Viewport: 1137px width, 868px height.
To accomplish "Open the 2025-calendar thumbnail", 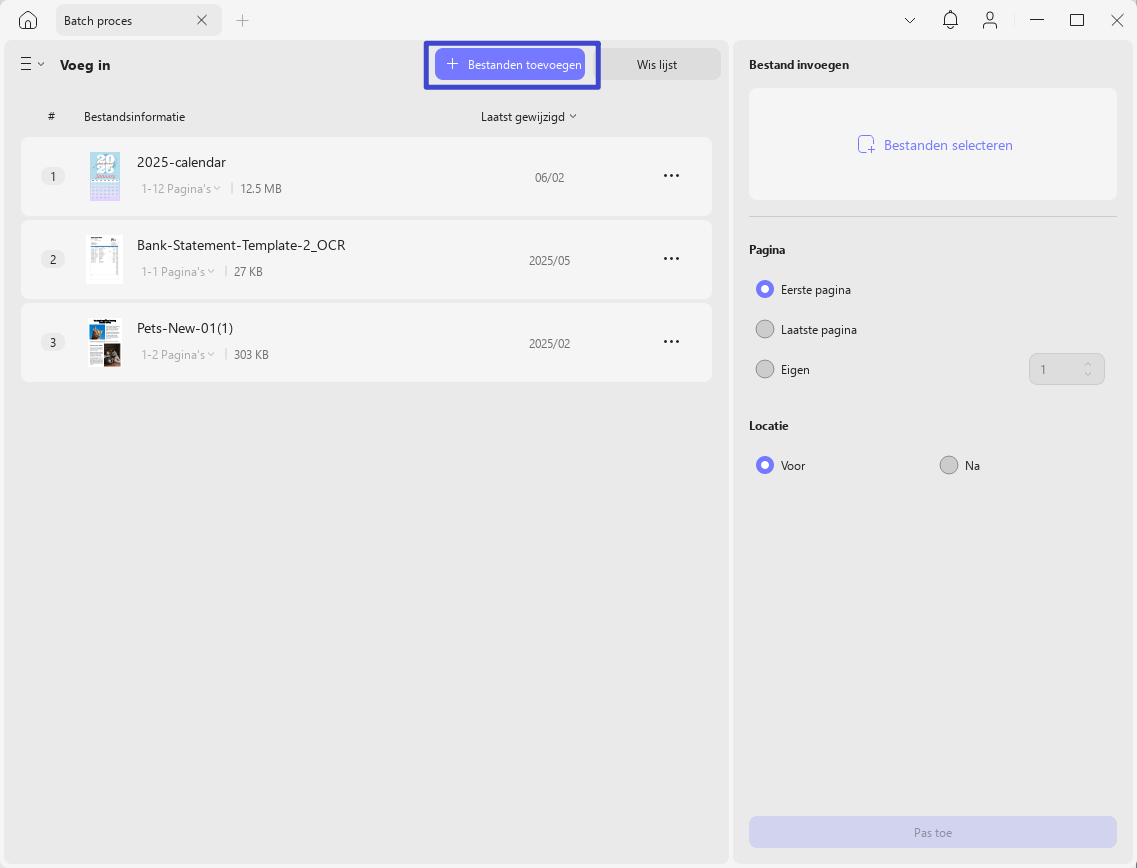I will point(104,176).
